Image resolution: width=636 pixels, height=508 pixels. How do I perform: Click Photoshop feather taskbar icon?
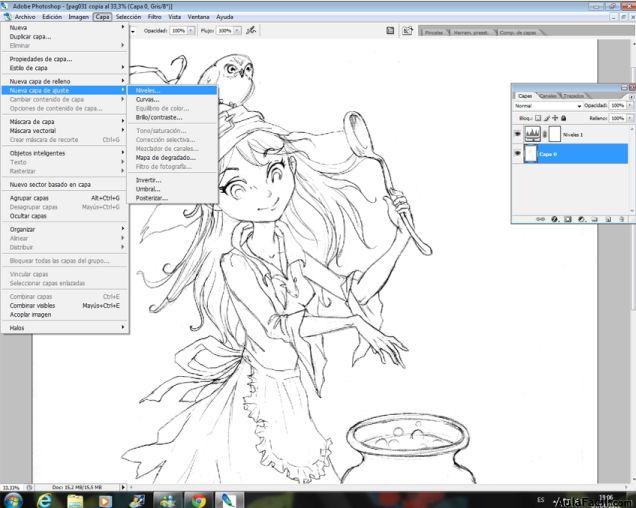click(x=229, y=500)
